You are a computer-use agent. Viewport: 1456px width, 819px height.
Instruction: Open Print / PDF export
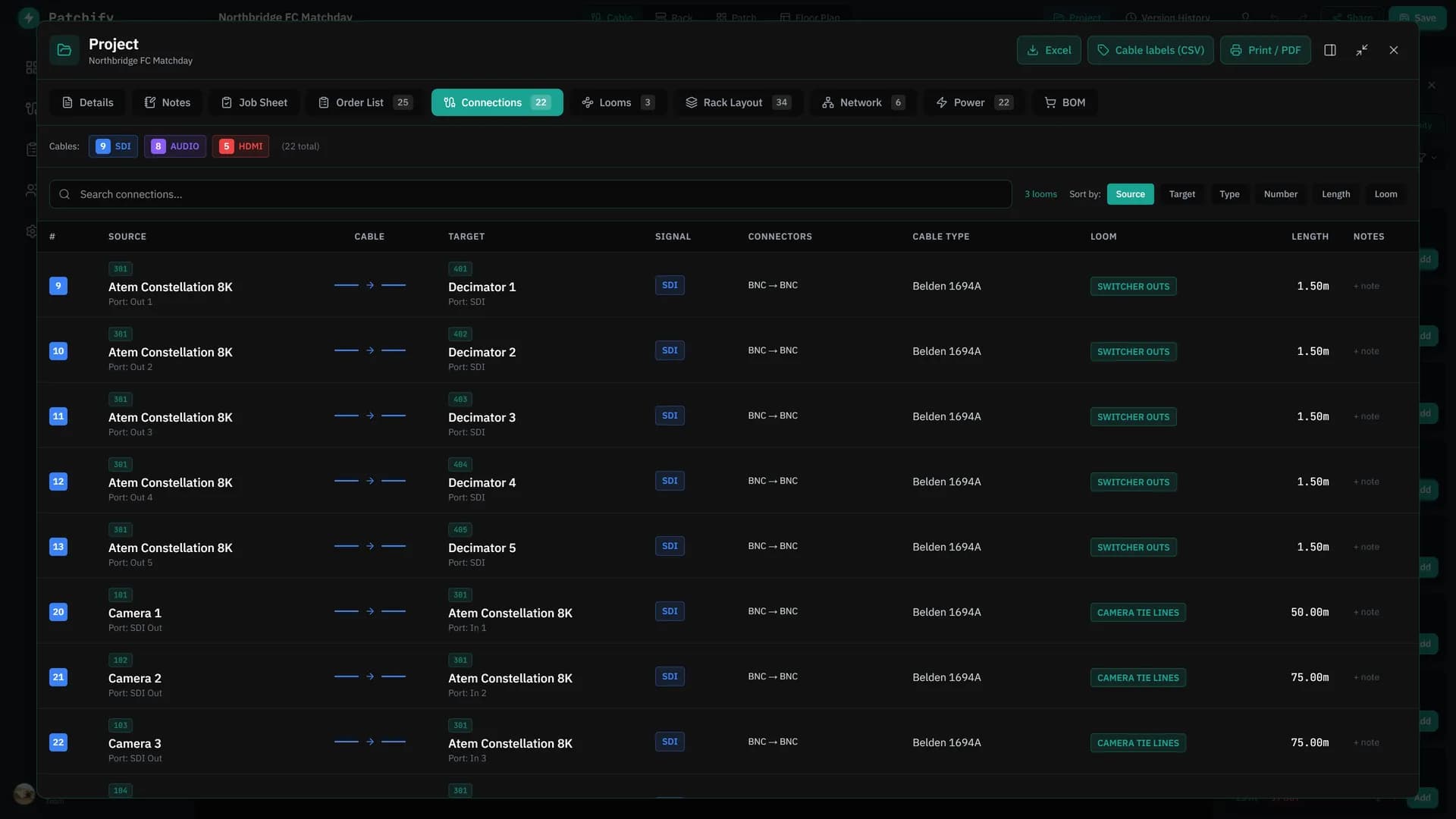(x=1265, y=50)
